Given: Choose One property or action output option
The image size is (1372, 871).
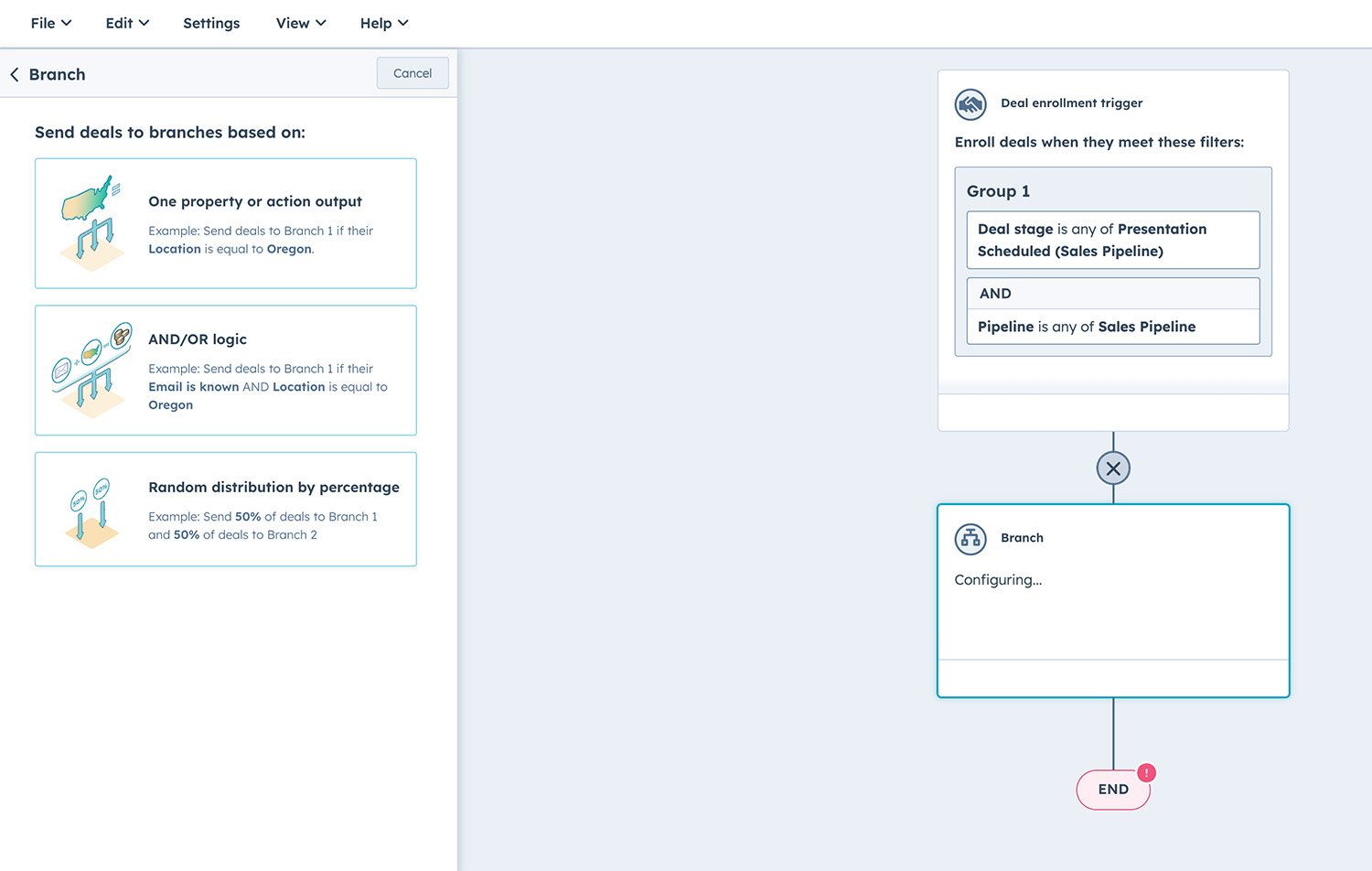Looking at the screenshot, I should click(255, 202).
